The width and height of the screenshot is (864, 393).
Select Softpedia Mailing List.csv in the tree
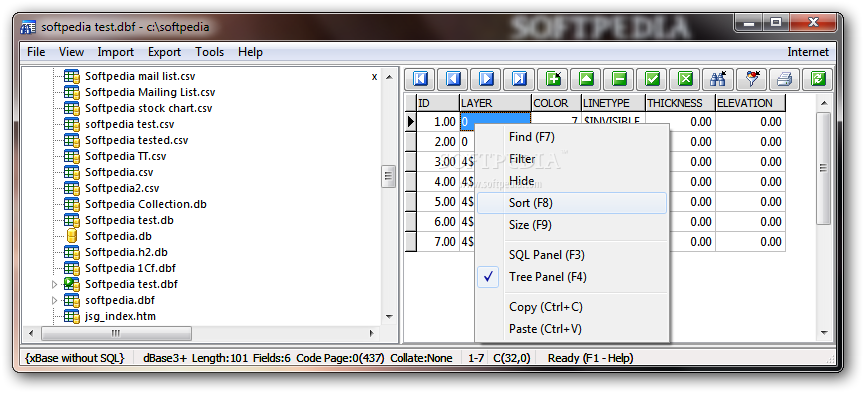tap(150, 92)
